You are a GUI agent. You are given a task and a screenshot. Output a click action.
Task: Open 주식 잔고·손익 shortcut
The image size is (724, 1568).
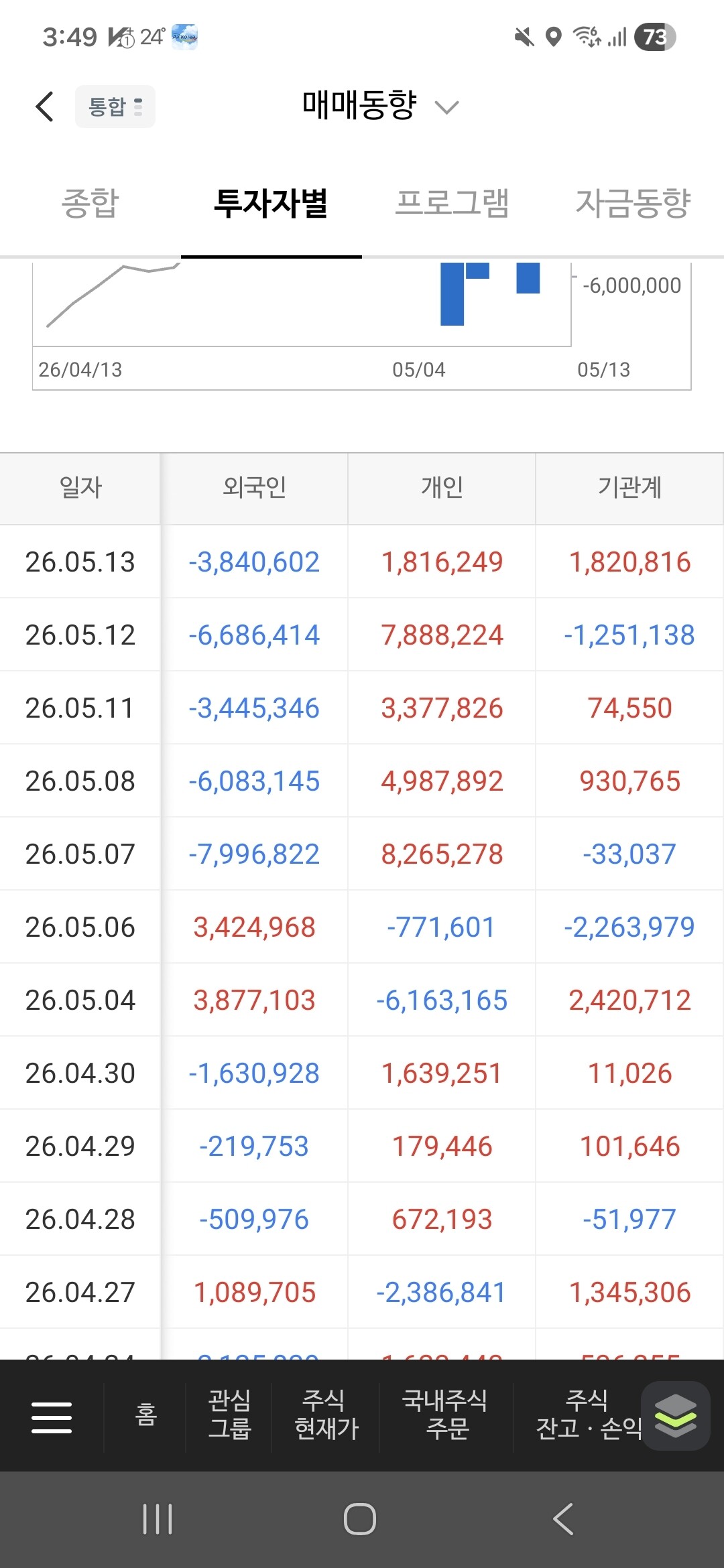(x=589, y=1415)
